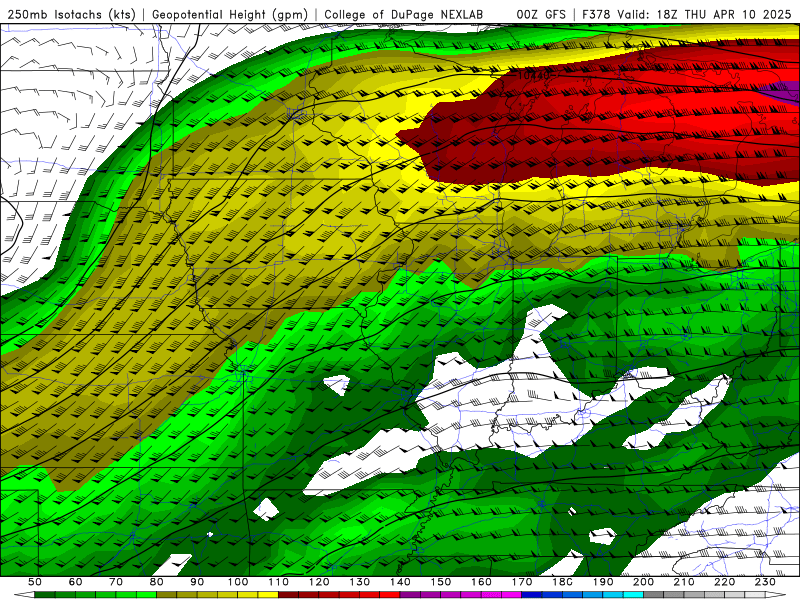This screenshot has width=800, height=600.
Task: Select the dark maroon swatch starting at 110
Action: point(288,595)
